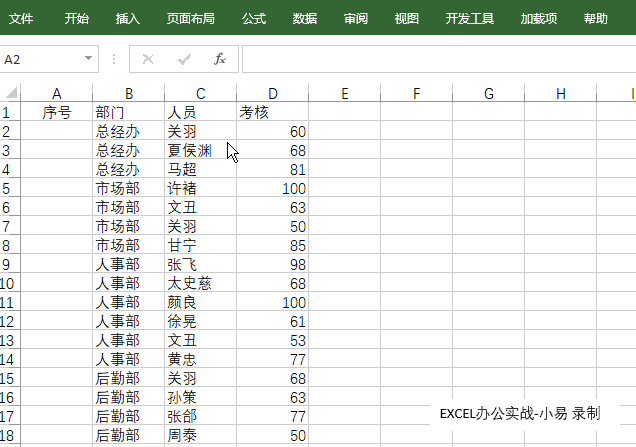Select row 5 header
The image size is (636, 447).
(9, 188)
